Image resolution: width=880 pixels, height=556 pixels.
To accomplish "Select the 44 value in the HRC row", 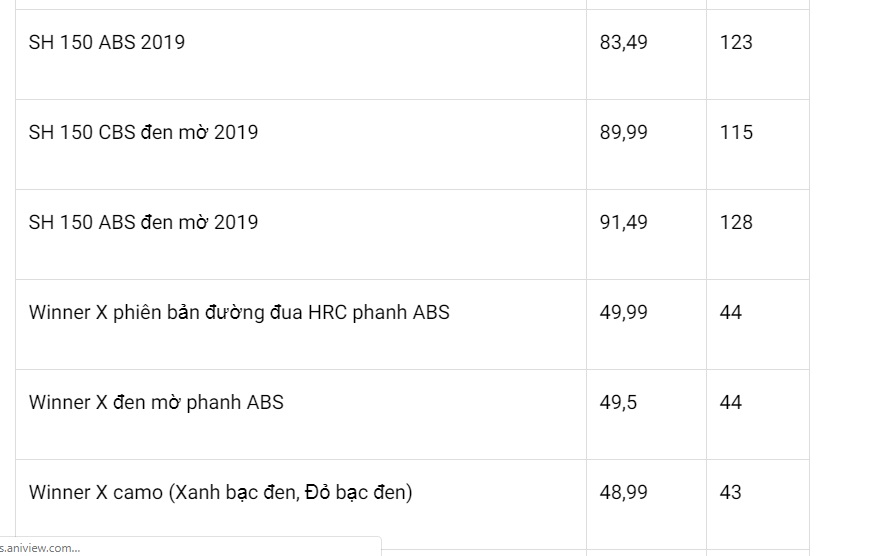I will click(730, 312).
